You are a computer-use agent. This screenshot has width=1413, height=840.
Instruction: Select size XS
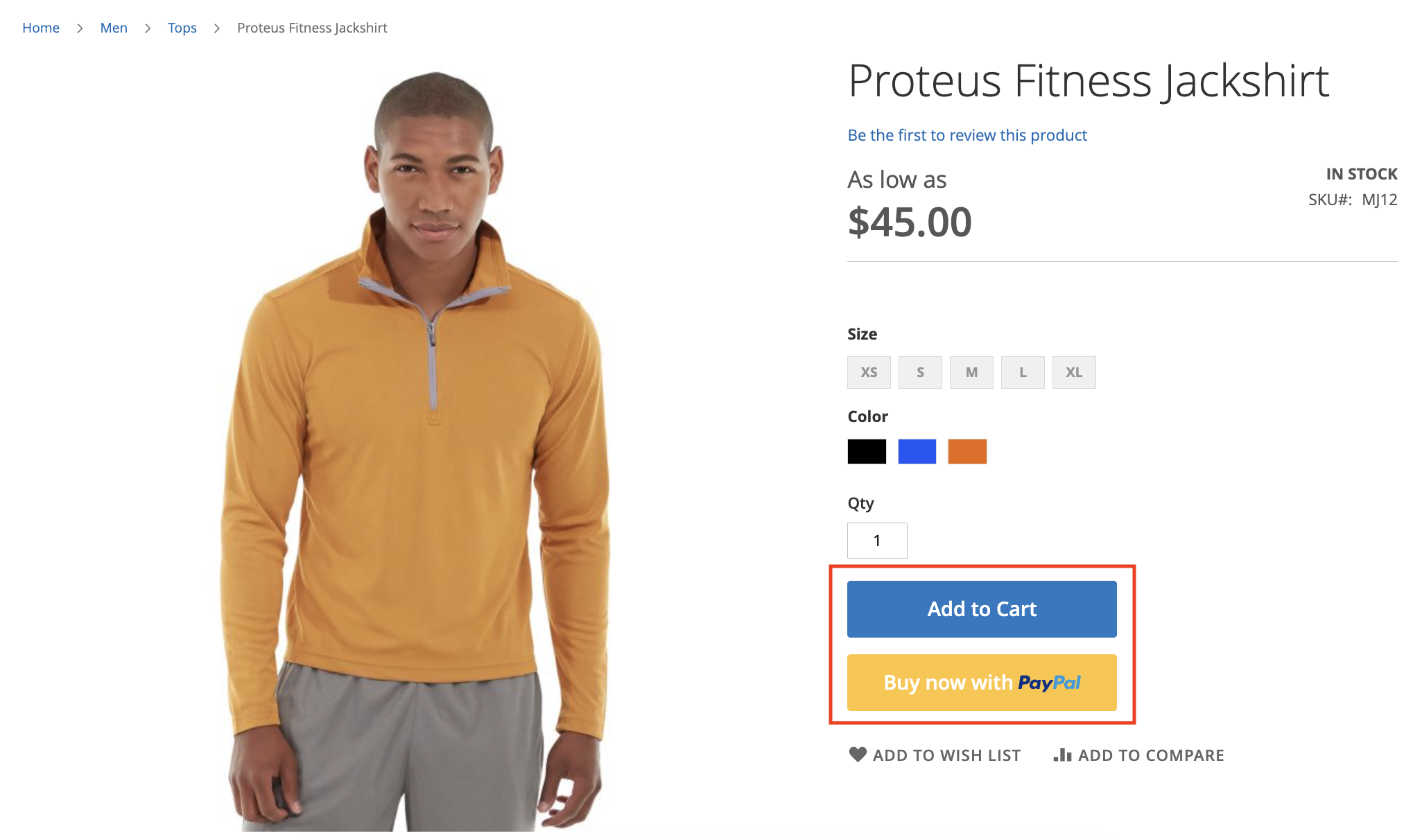(x=868, y=372)
